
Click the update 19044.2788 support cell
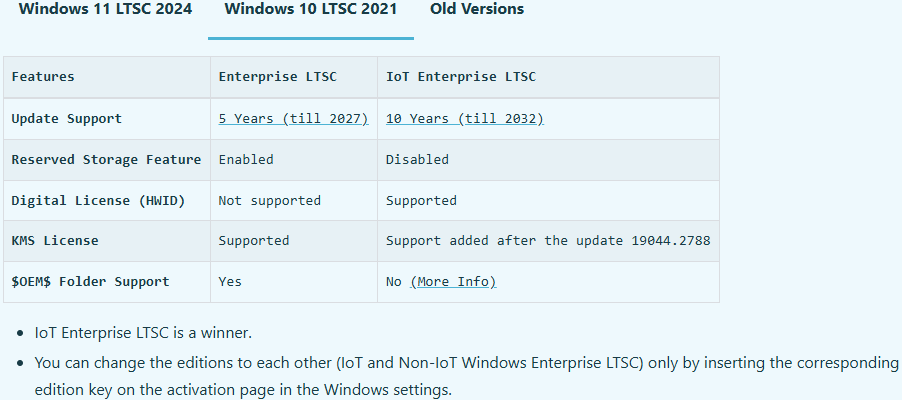(548, 241)
